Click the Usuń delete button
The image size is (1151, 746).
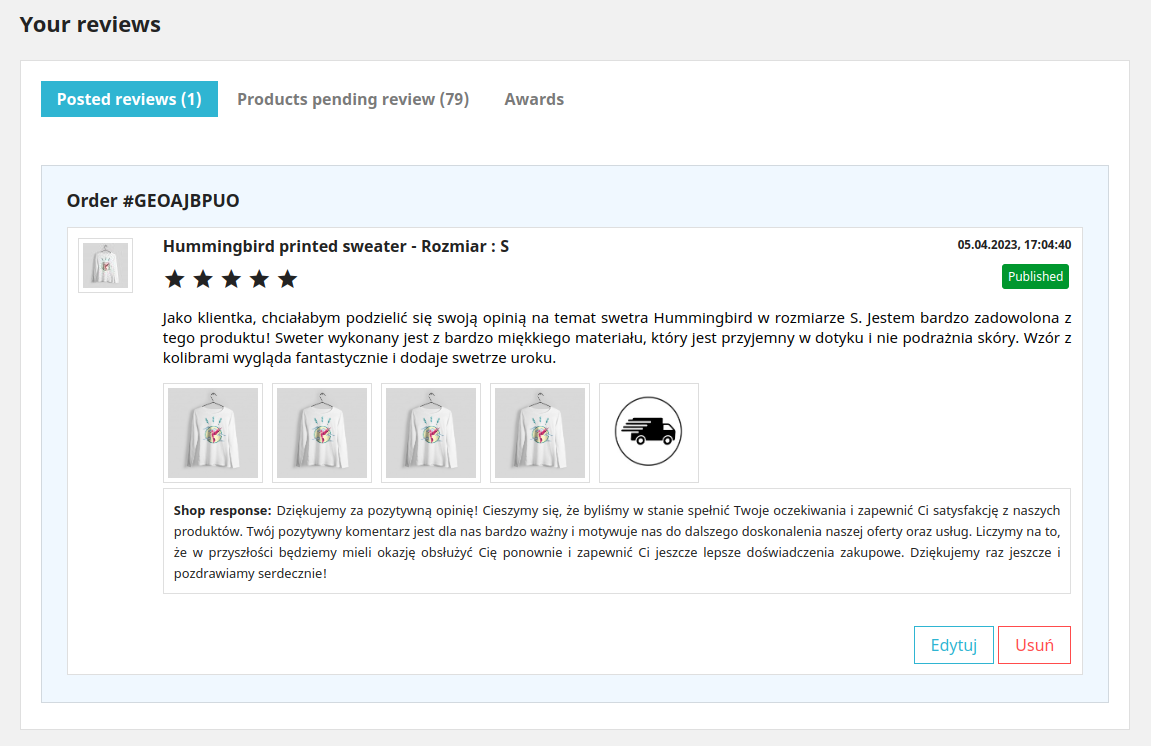1034,645
